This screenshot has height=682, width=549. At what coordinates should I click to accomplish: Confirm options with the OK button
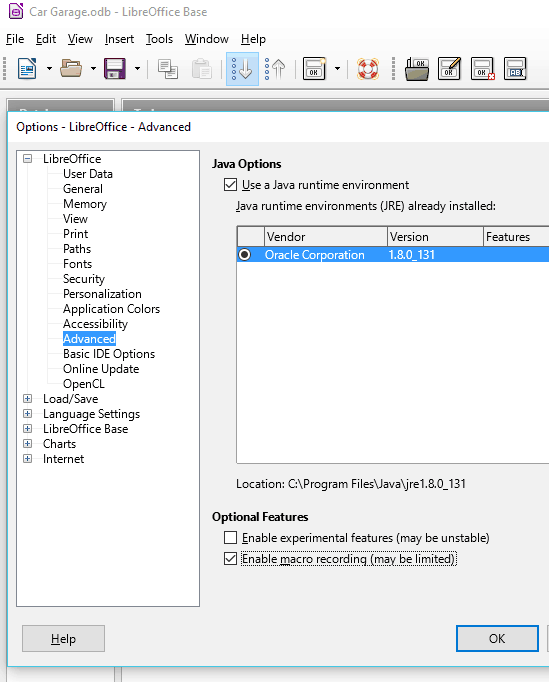pos(497,639)
